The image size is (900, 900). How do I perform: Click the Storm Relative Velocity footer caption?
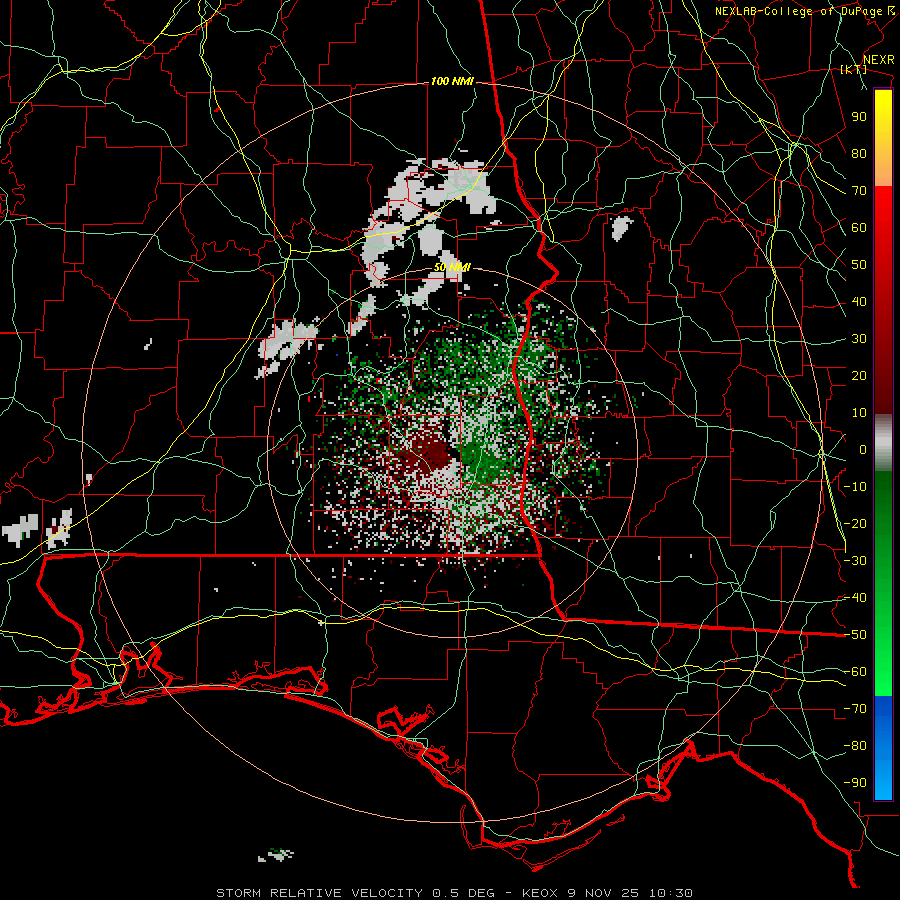[x=454, y=893]
